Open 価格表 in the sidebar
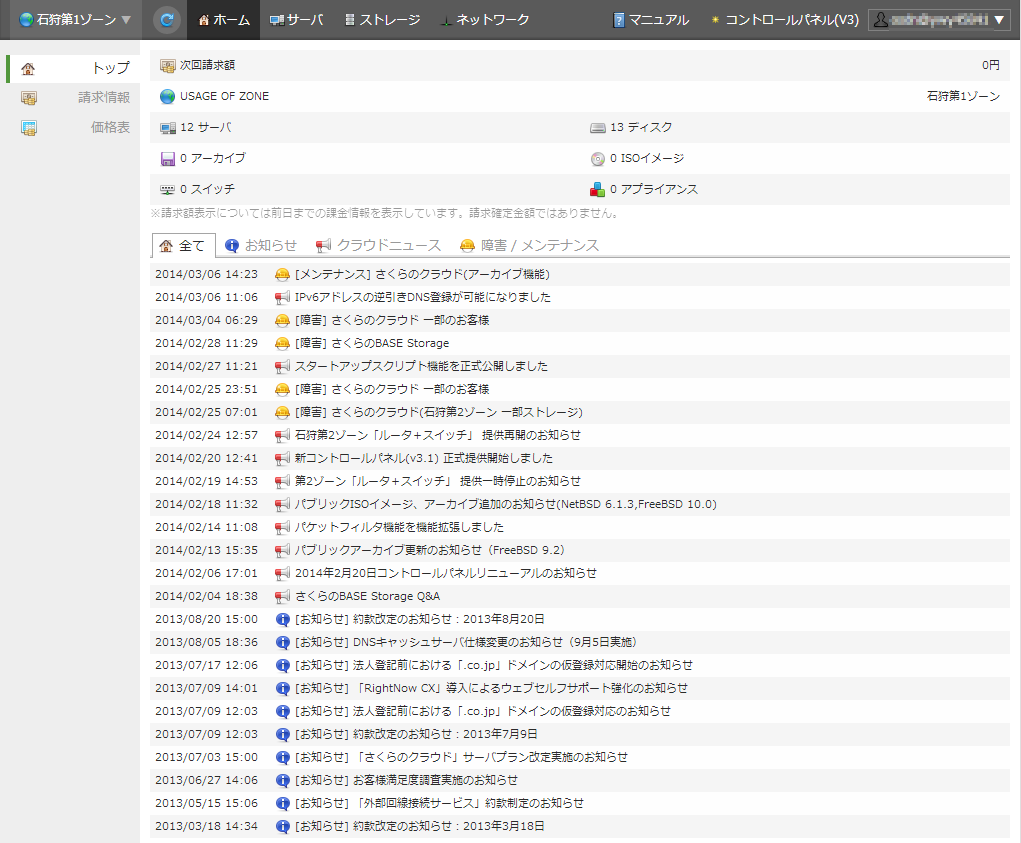Screen dimensions: 1021x843 tap(110, 128)
